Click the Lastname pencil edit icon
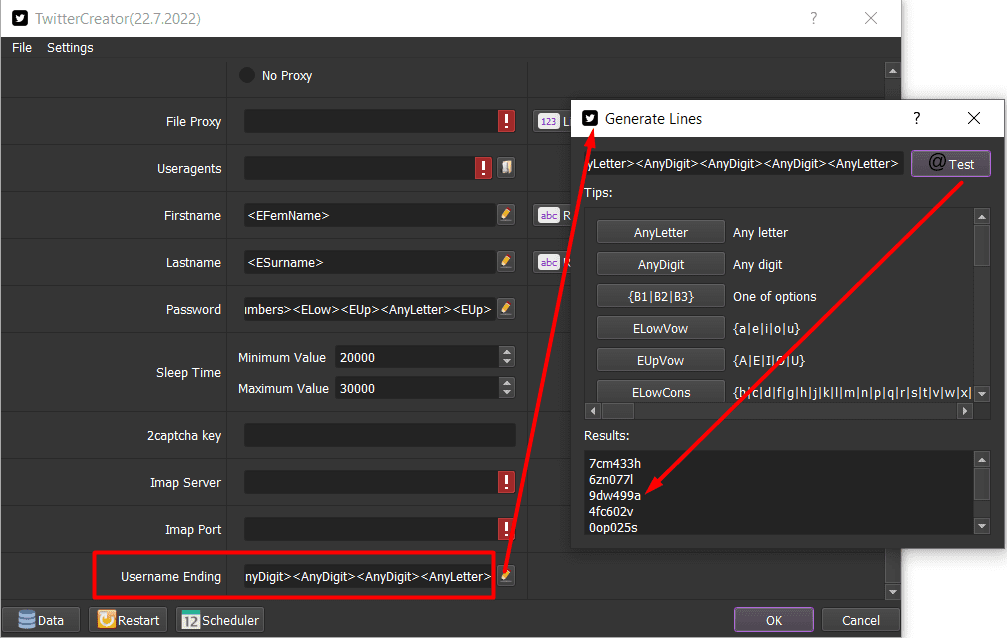Image resolution: width=1007 pixels, height=638 pixels. pos(506,261)
